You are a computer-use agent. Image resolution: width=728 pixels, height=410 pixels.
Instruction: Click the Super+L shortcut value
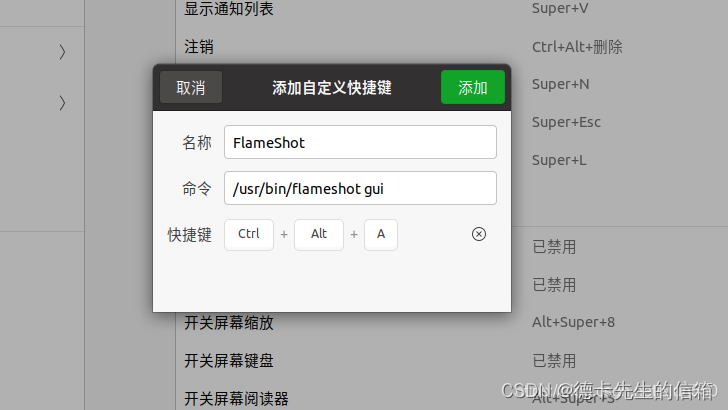pyautogui.click(x=559, y=160)
